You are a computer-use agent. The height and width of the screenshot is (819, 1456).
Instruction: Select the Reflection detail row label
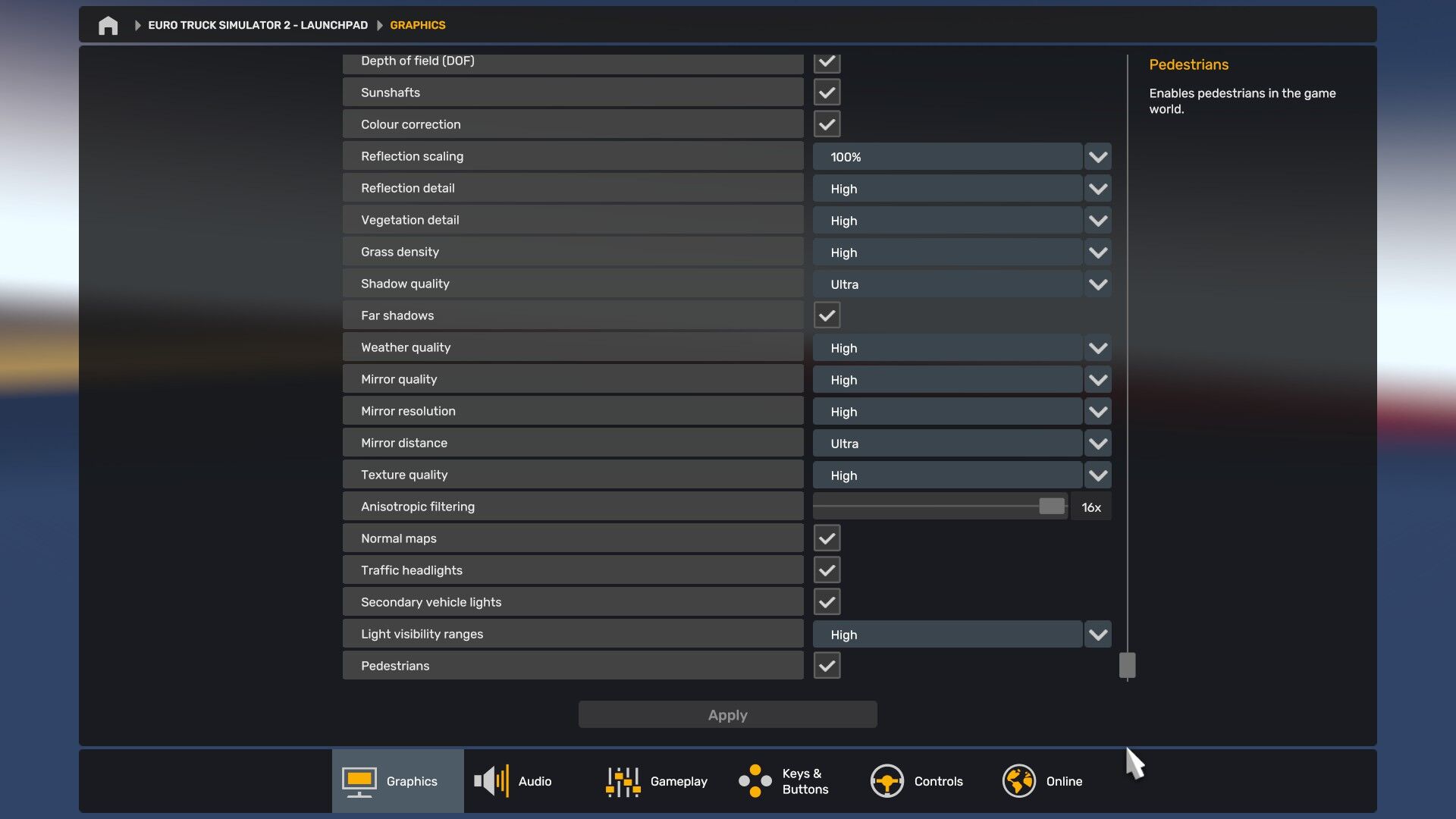573,188
